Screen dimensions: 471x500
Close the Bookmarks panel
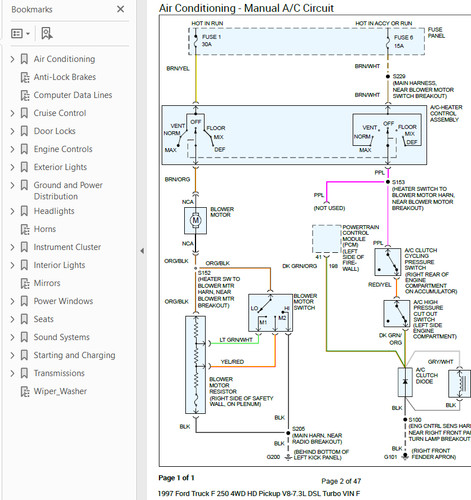(x=121, y=9)
